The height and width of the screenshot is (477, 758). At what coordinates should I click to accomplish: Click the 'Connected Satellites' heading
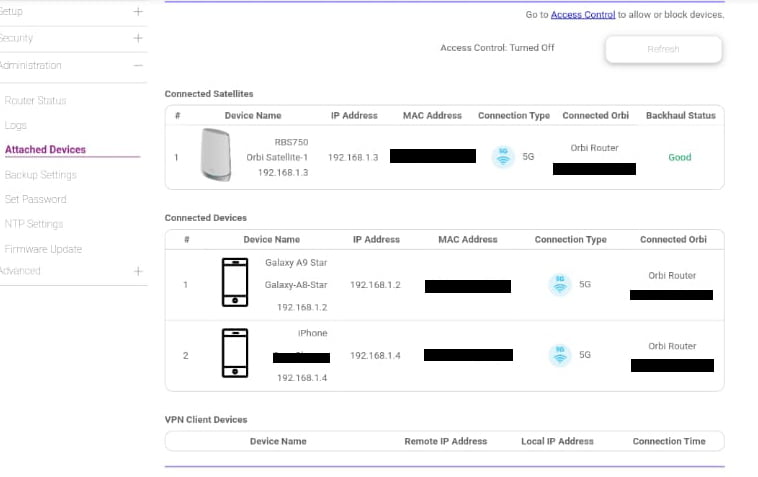tap(209, 94)
